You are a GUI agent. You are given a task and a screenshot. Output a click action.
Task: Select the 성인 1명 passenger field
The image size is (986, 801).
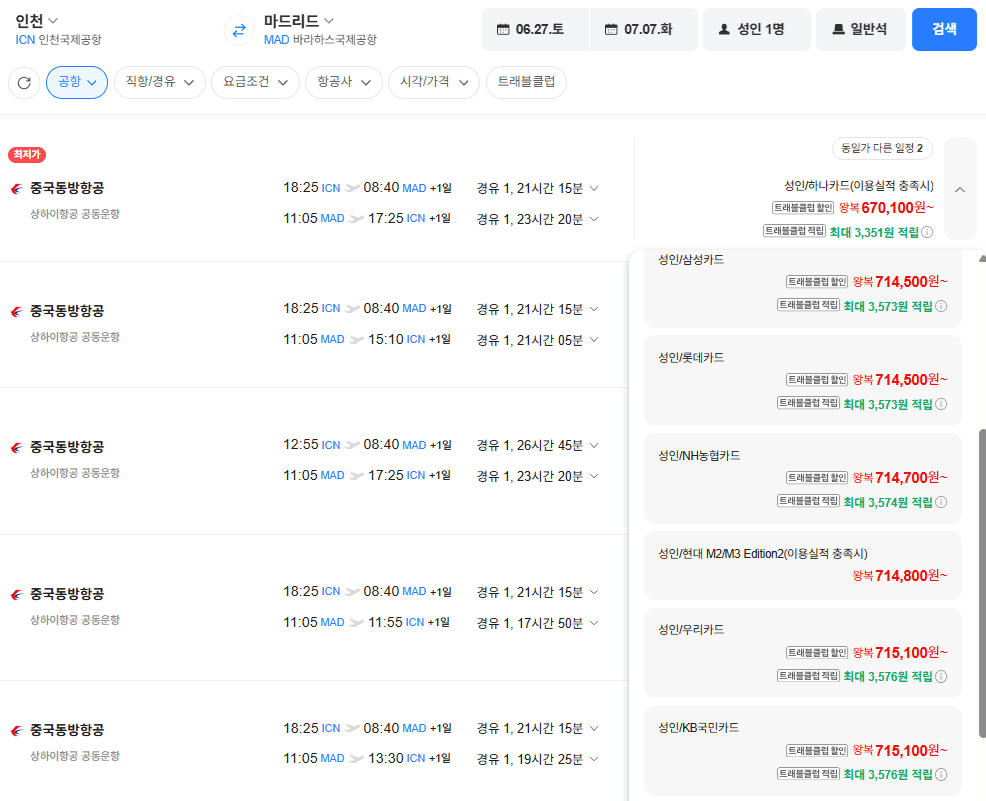tap(756, 30)
